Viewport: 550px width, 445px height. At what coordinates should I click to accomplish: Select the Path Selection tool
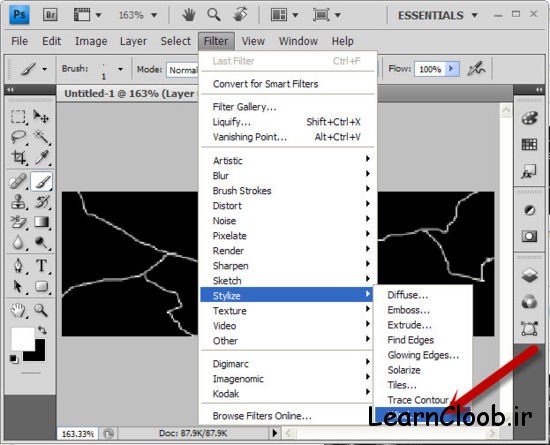[18, 286]
